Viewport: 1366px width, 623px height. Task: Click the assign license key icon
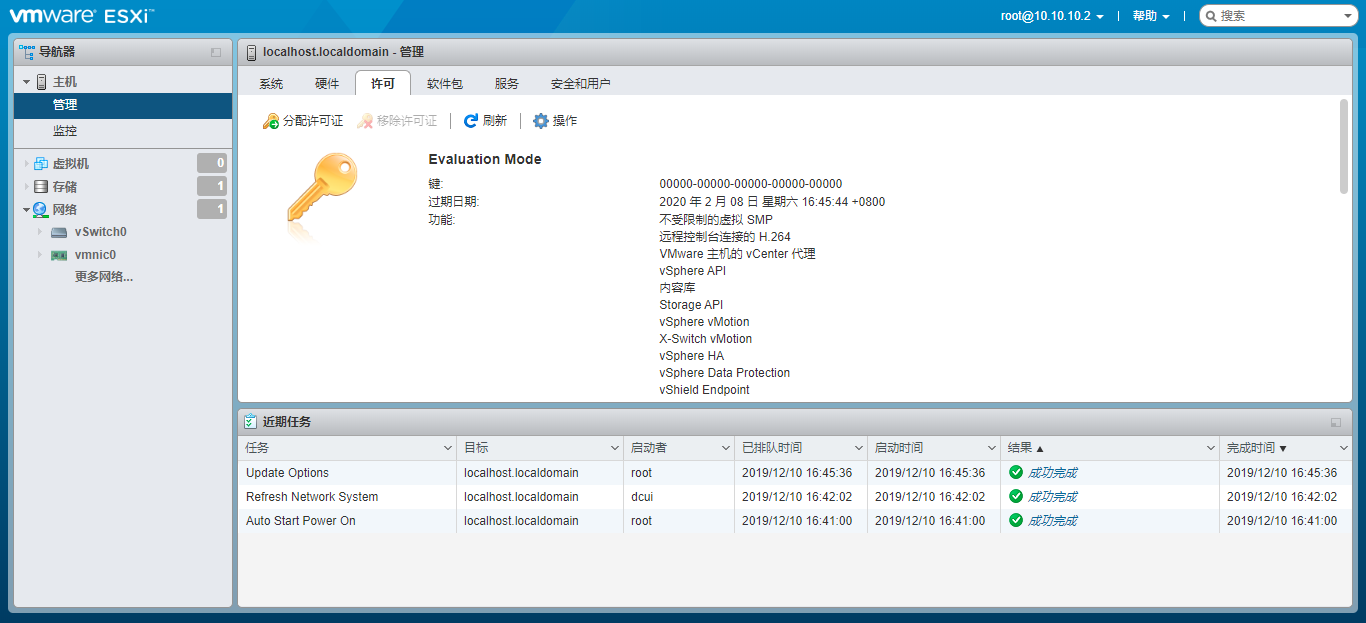[270, 121]
